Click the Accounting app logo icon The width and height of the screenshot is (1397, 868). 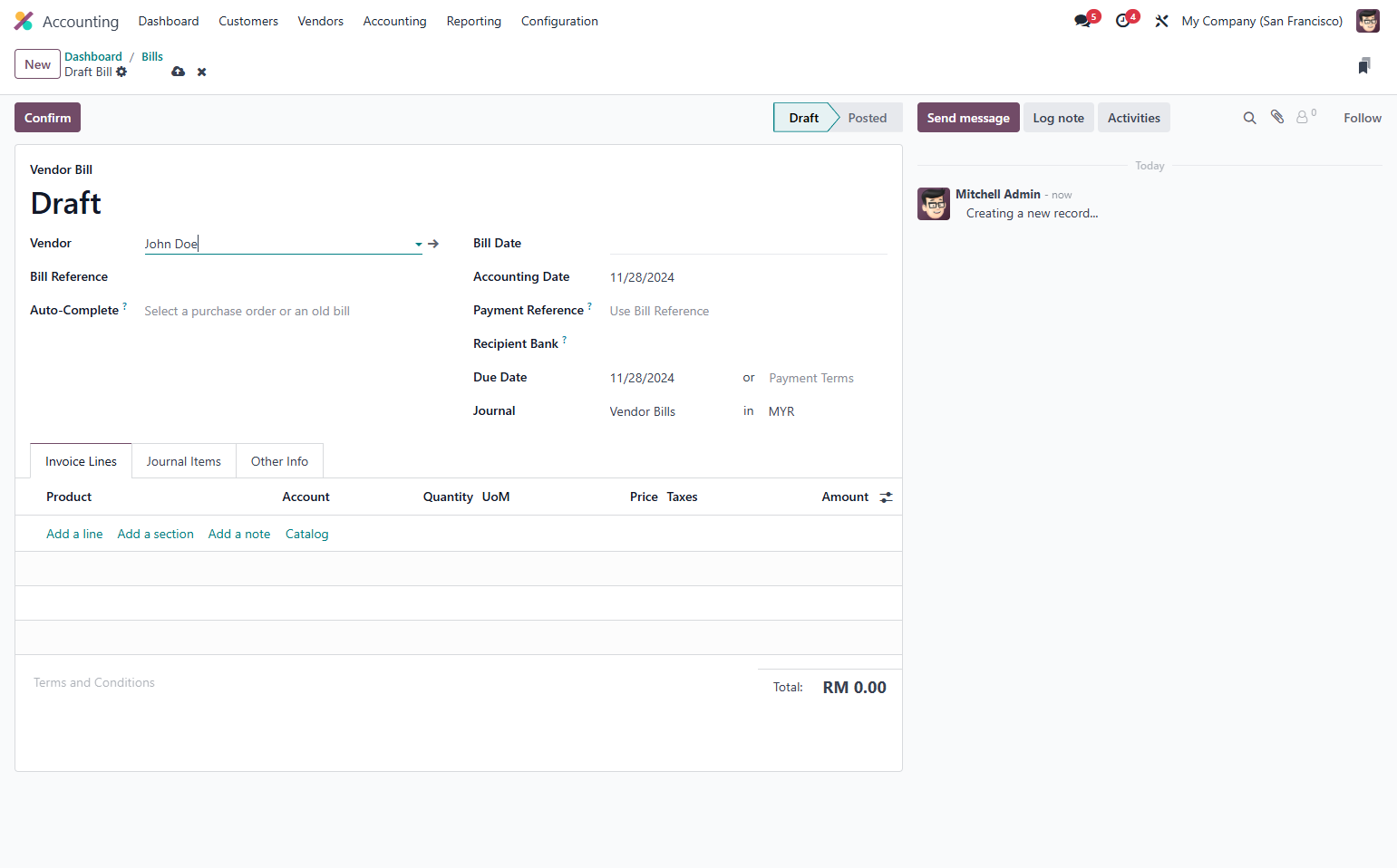[24, 21]
